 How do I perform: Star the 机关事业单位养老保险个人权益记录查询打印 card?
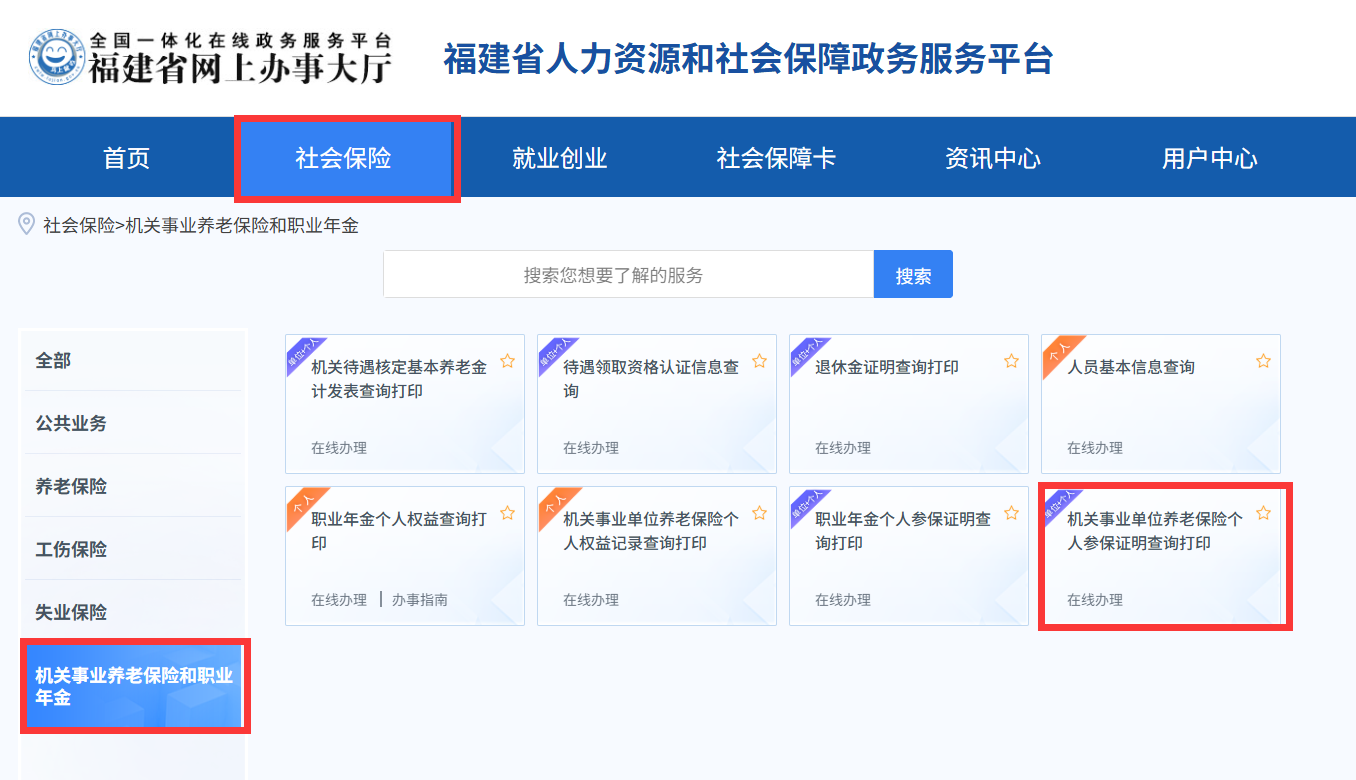(x=759, y=513)
